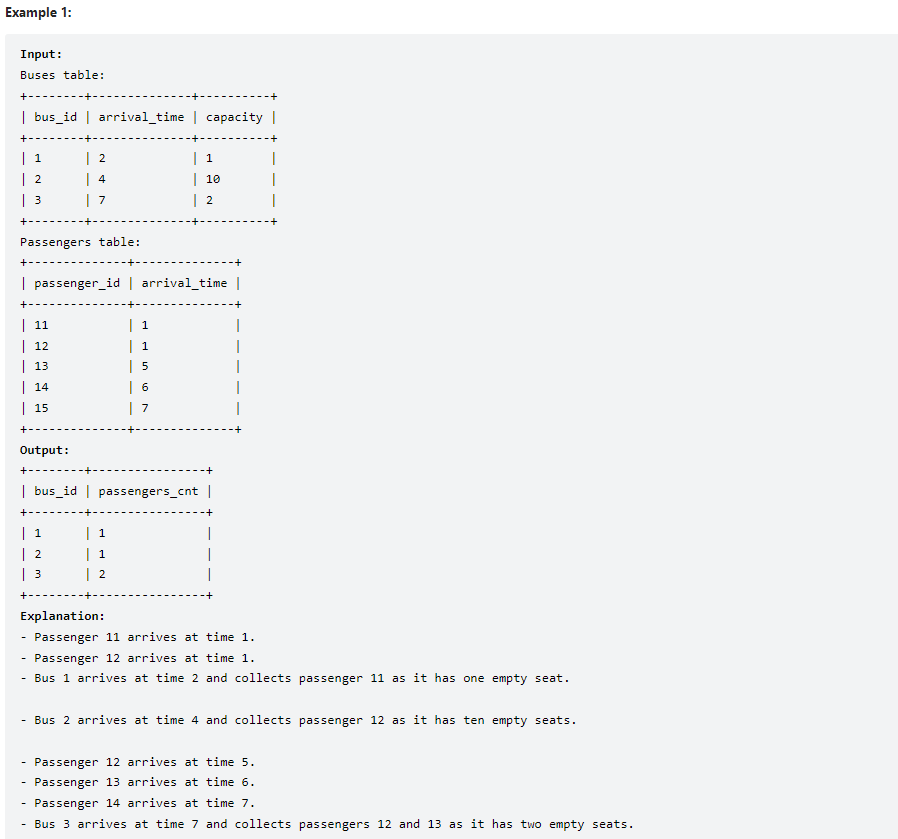This screenshot has width=898, height=839.
Task: Click the capacity column header
Action: point(234,117)
